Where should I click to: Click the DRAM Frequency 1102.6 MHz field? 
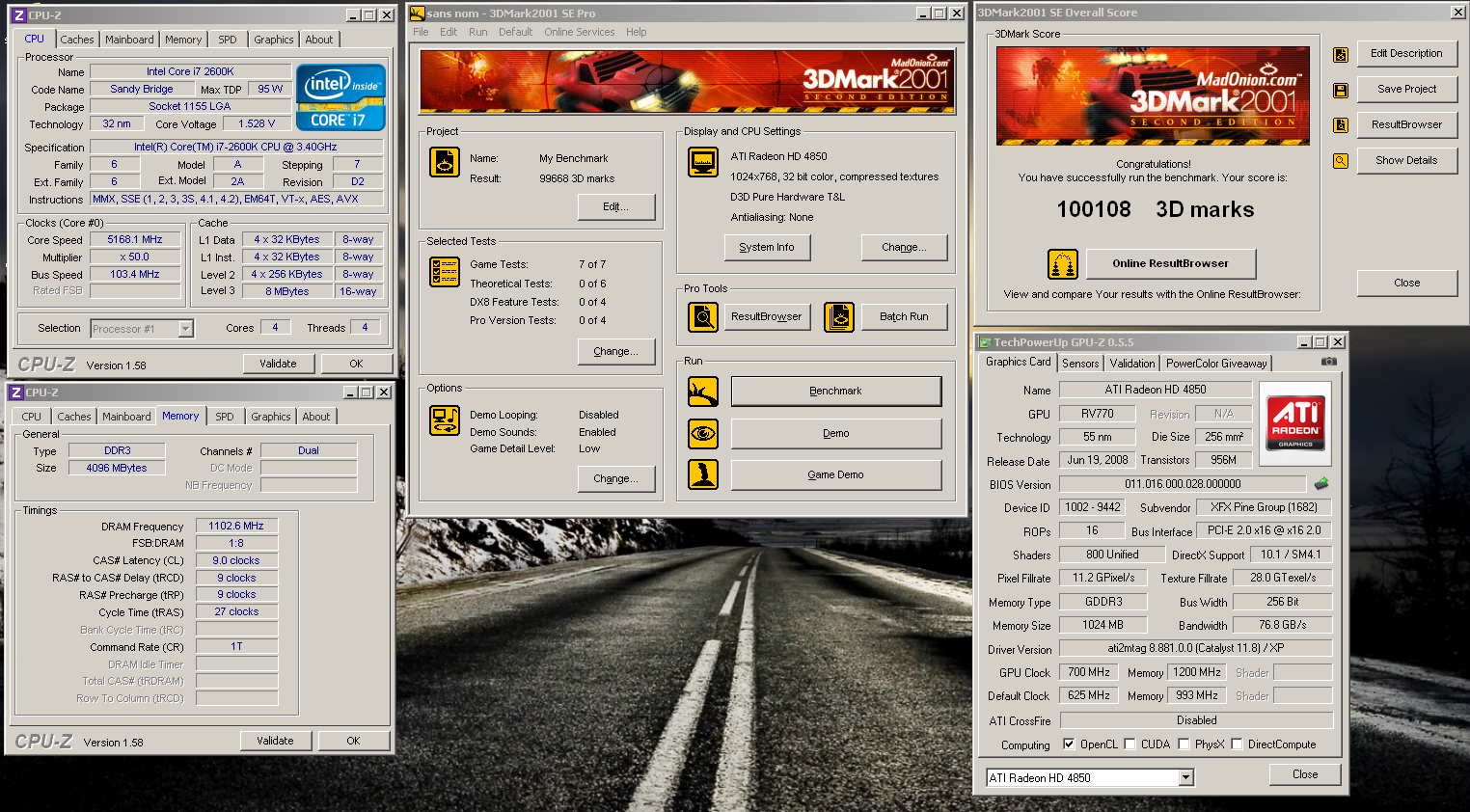[x=236, y=526]
